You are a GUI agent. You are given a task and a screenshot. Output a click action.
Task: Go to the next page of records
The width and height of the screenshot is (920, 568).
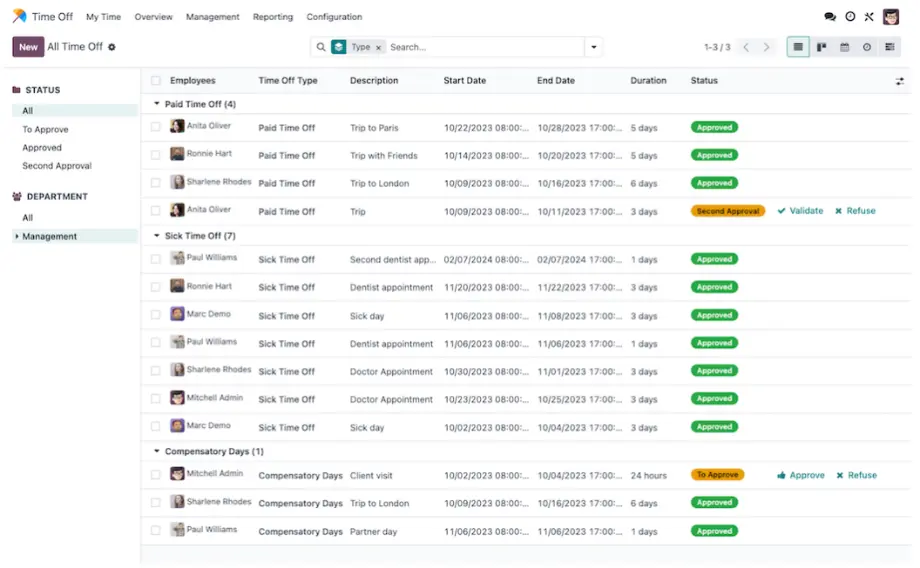pyautogui.click(x=767, y=47)
